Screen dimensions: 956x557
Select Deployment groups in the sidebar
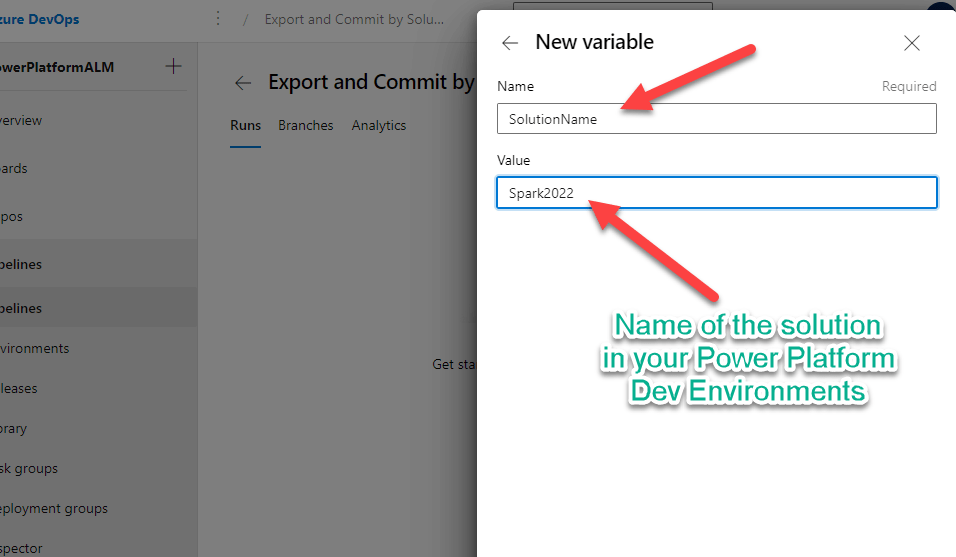point(54,508)
